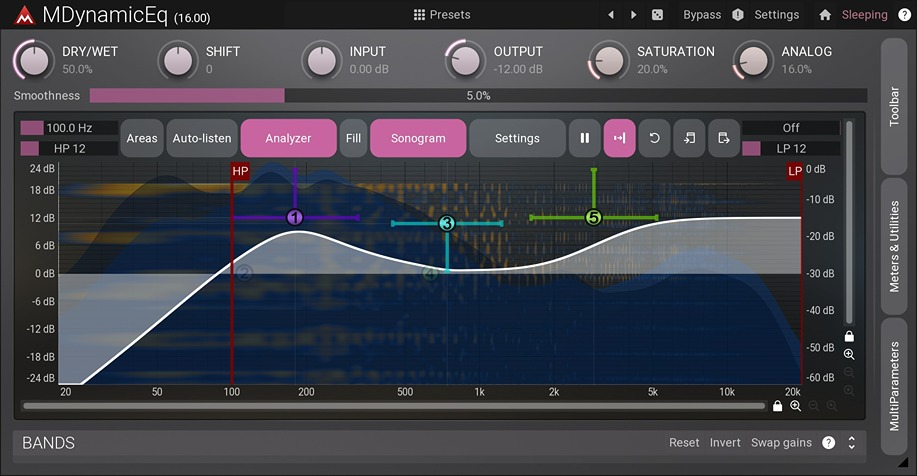
Task: Click the reset undo arrow icon
Action: click(654, 138)
